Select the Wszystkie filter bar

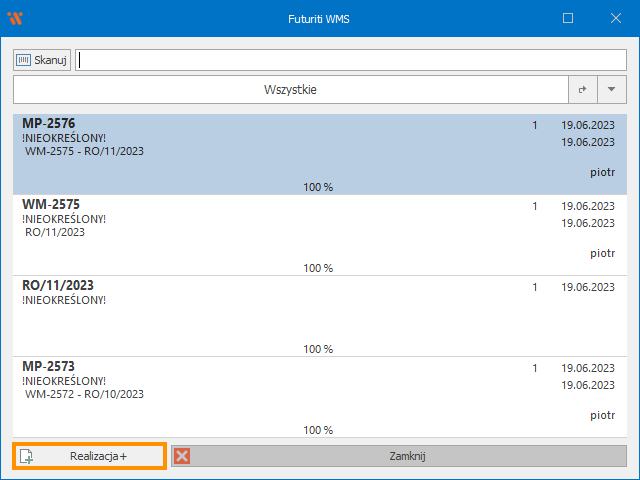(x=290, y=90)
